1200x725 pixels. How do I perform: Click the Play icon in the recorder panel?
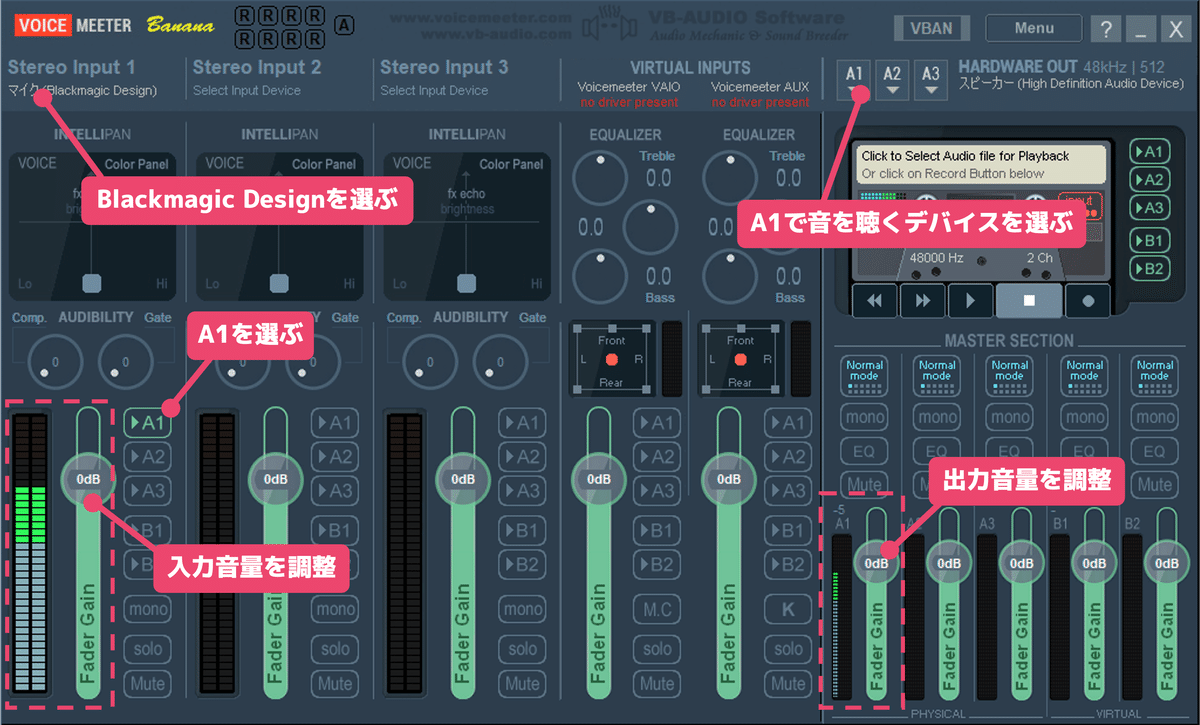[971, 300]
